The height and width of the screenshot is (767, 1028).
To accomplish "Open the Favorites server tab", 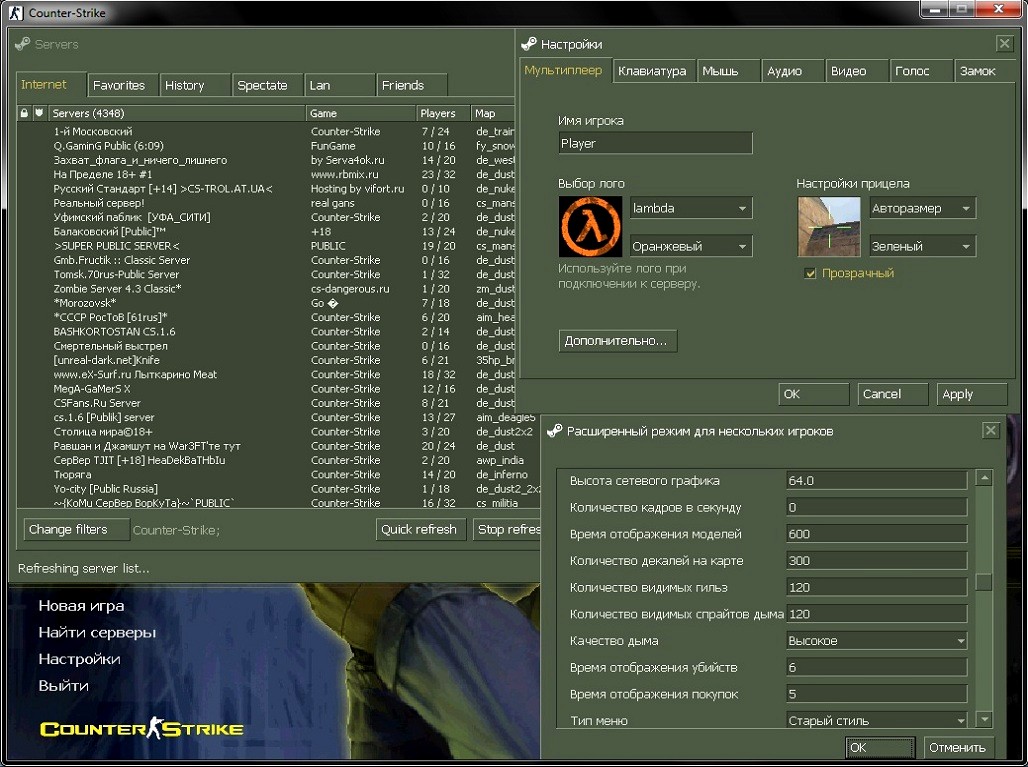I will [x=119, y=85].
